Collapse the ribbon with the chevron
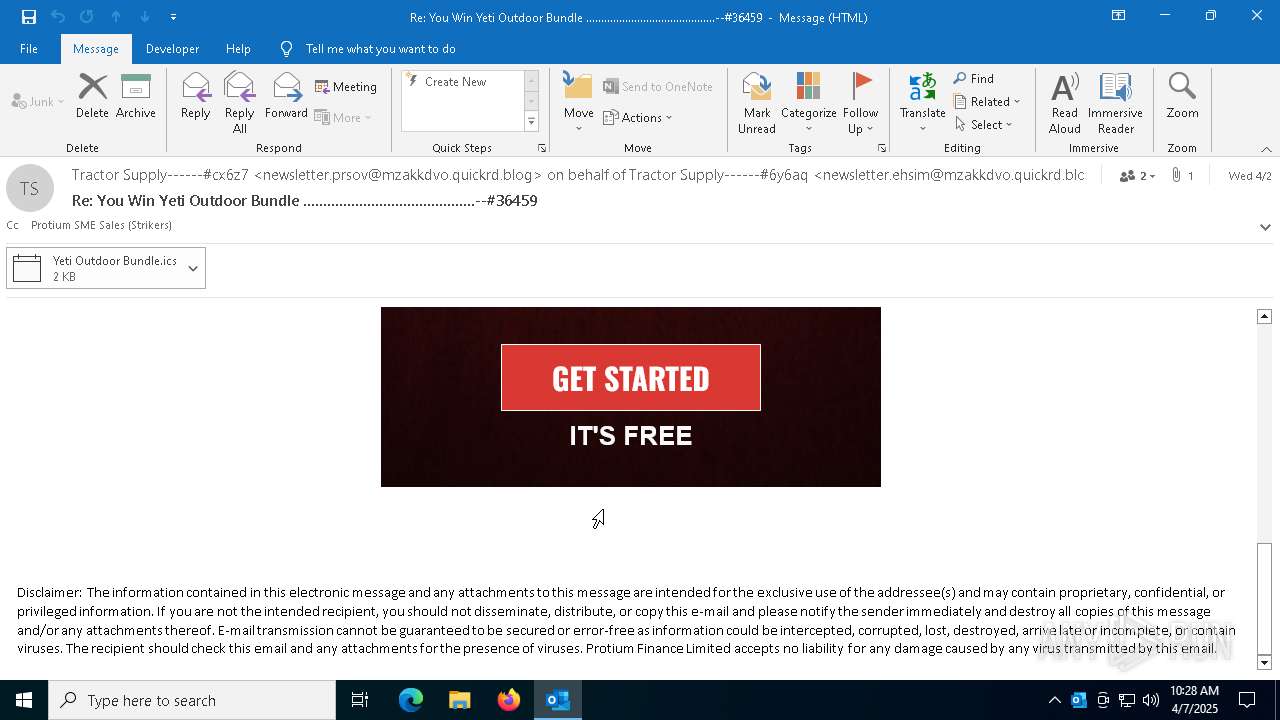 (x=1266, y=149)
